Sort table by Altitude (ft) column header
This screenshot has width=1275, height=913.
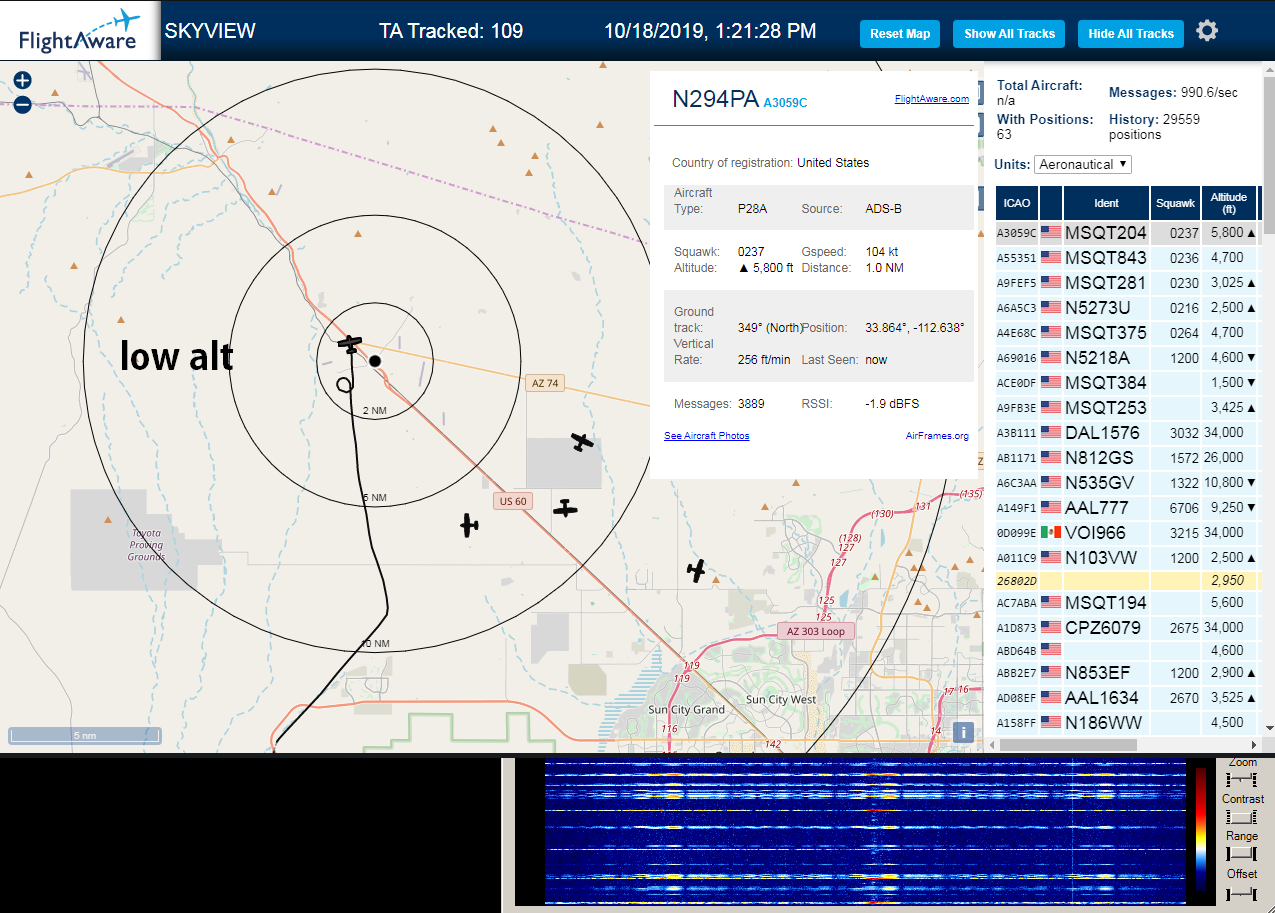(1229, 203)
